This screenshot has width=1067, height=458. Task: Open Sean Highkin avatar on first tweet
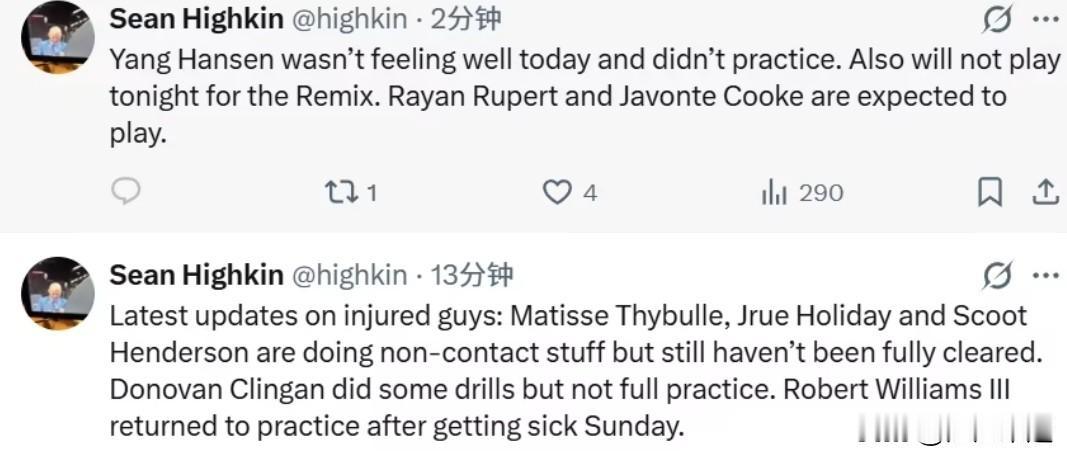coord(58,36)
